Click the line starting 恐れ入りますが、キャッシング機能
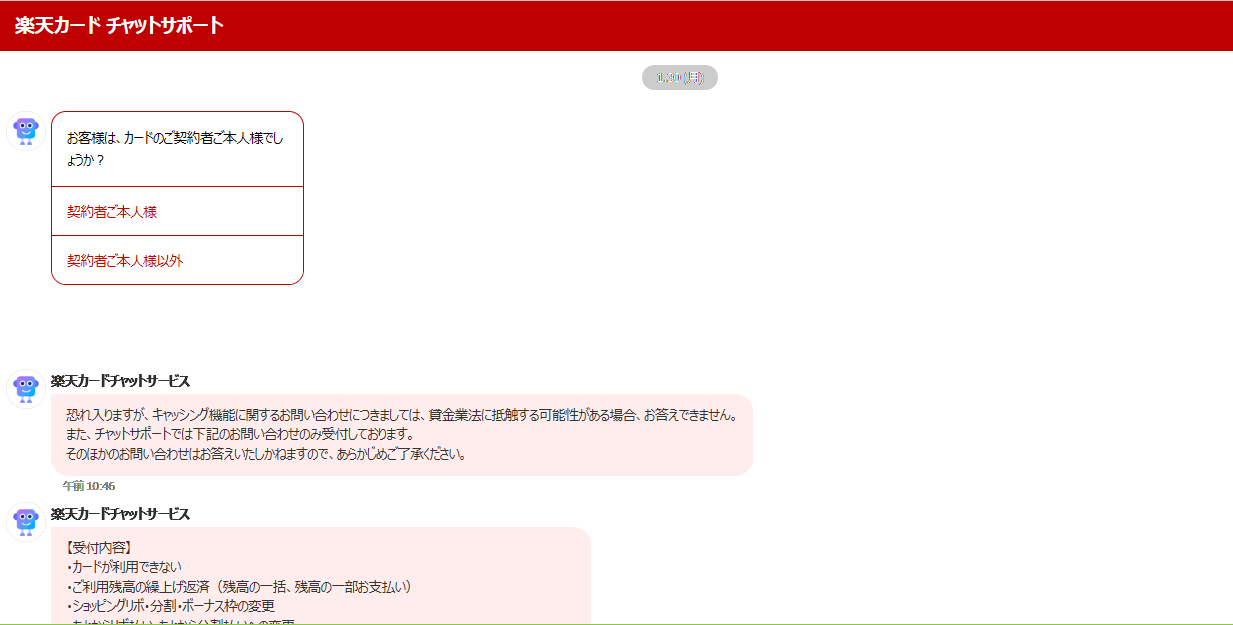The height and width of the screenshot is (625, 1233). (x=402, y=415)
